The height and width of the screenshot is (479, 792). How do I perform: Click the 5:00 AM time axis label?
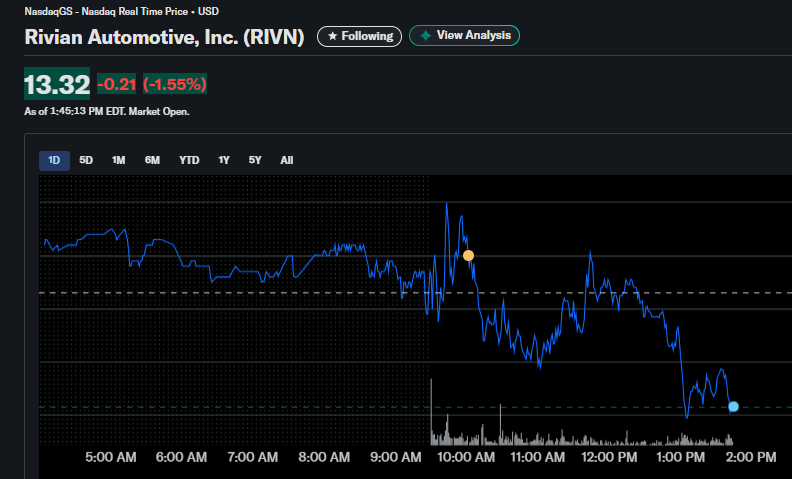[x=111, y=457]
